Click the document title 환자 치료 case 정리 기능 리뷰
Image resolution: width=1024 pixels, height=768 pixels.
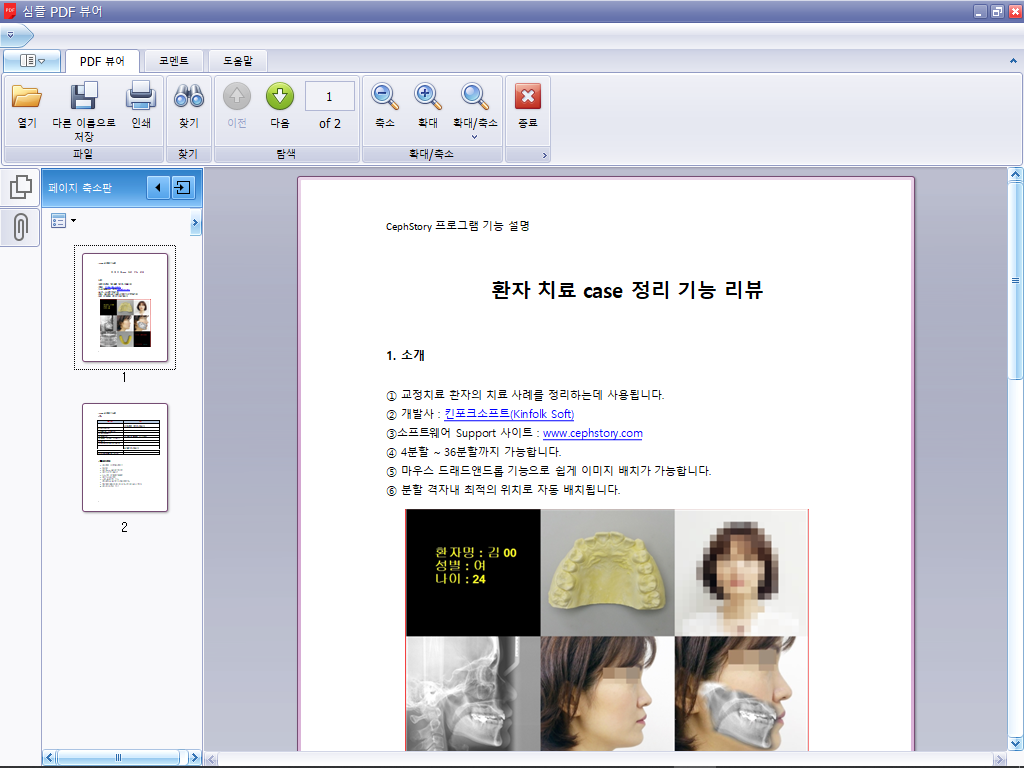[x=627, y=290]
